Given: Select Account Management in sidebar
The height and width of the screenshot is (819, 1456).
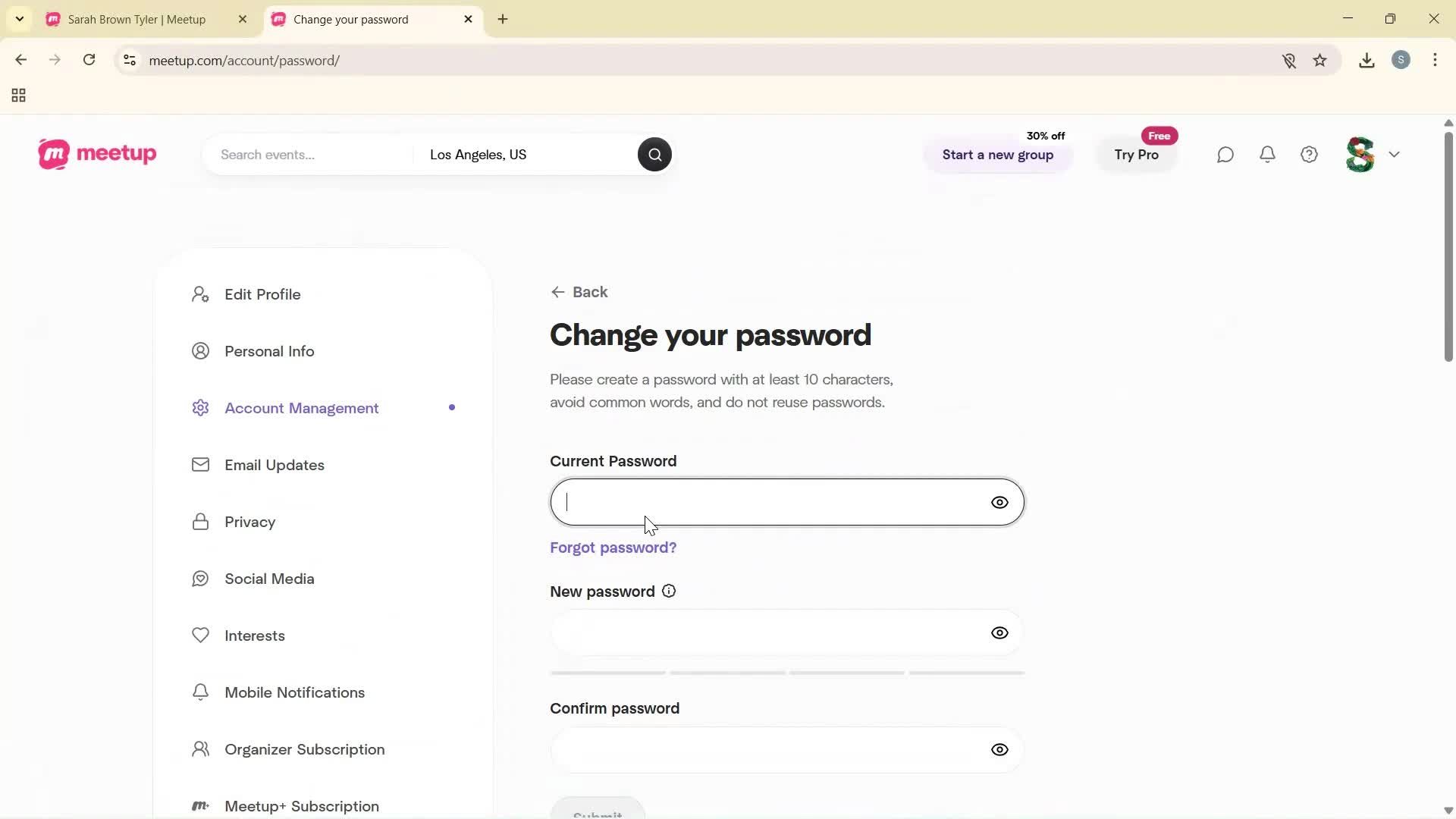Looking at the screenshot, I should (x=301, y=407).
